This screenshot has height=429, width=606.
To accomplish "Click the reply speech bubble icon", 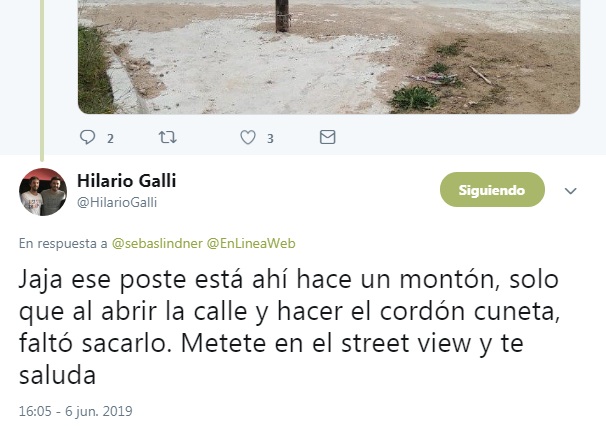I will [x=87, y=137].
